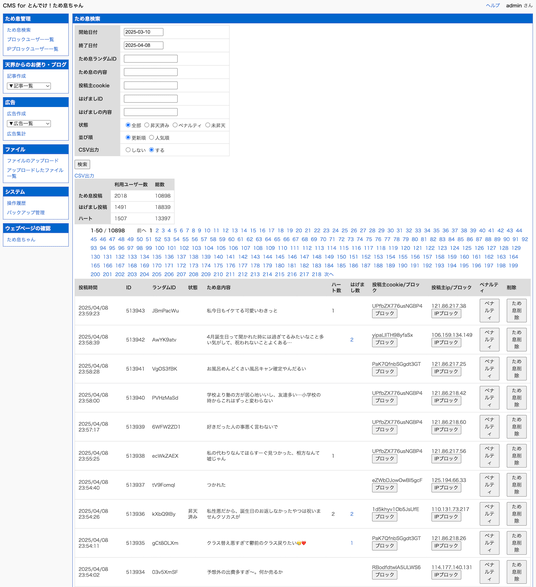Viewport: 536px width, 587px height.
Task: Choose 人気順 sort order radio option
Action: pyautogui.click(x=152, y=137)
